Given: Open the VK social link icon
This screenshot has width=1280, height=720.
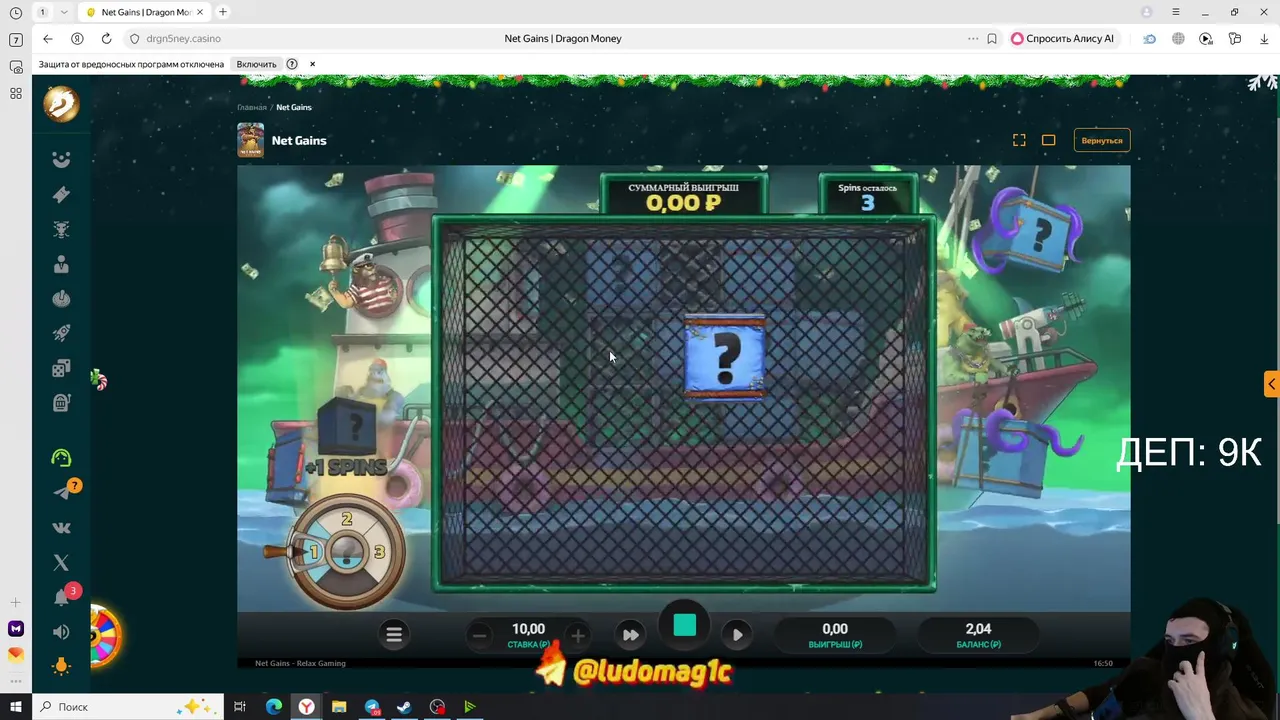Looking at the screenshot, I should pyautogui.click(x=61, y=527).
